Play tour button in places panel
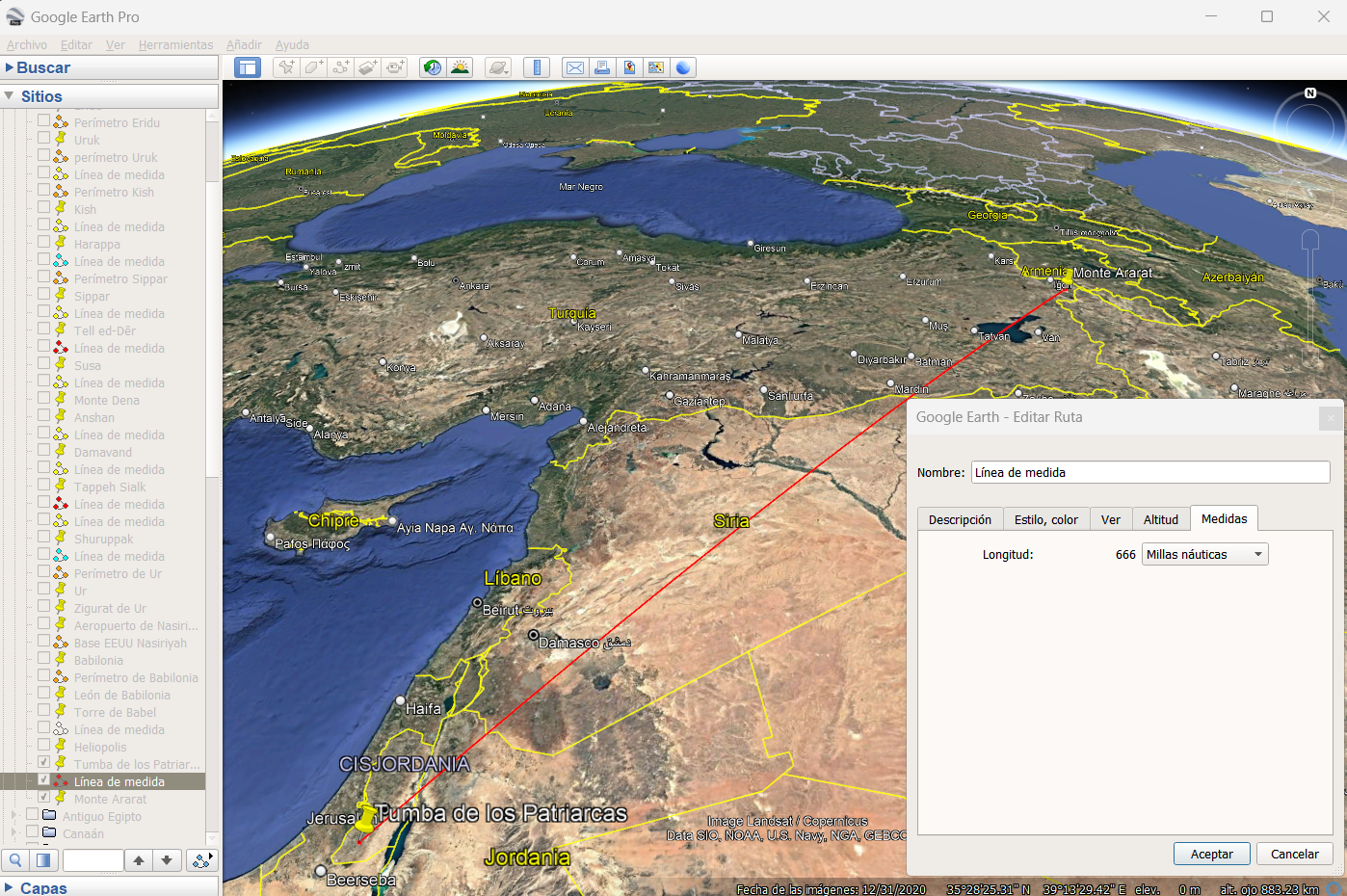The image size is (1347, 896). click(202, 860)
